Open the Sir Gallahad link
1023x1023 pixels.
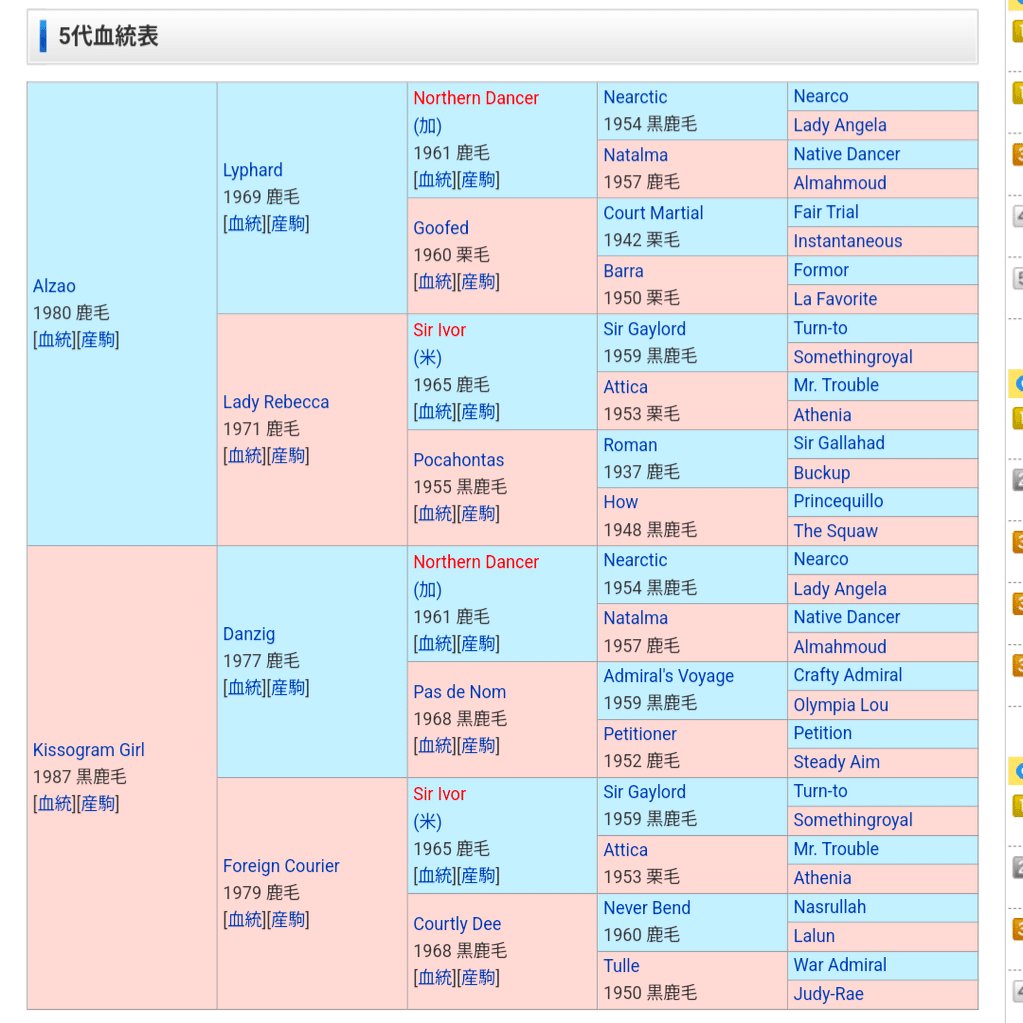click(x=838, y=443)
